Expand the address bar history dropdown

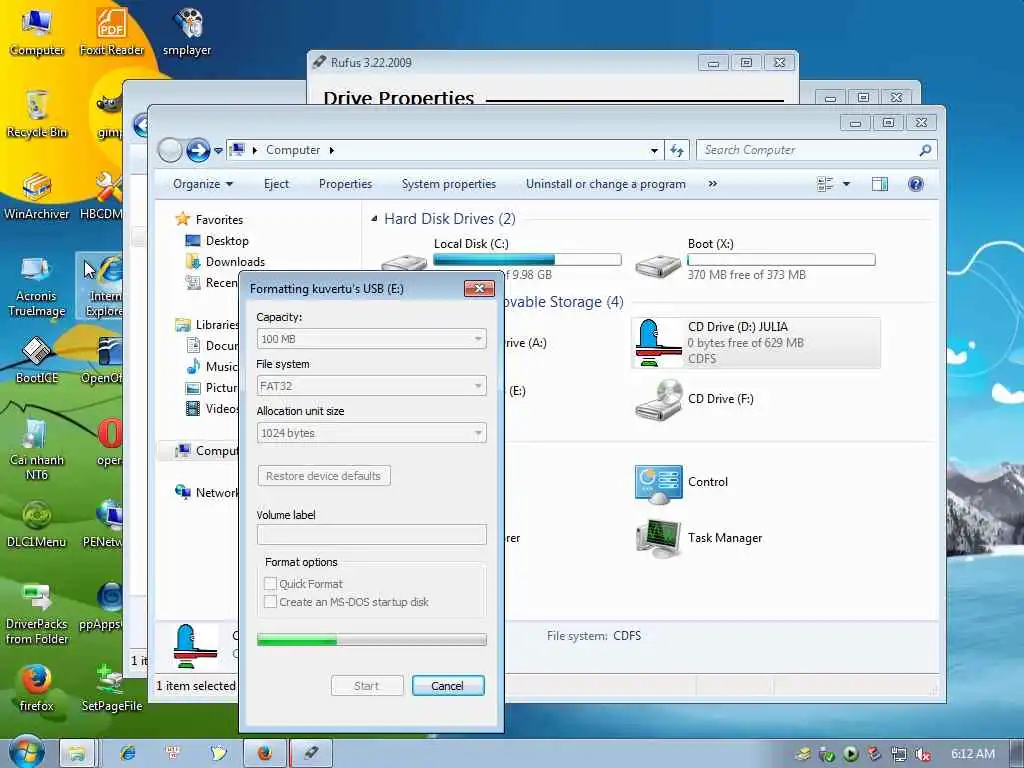(x=654, y=151)
